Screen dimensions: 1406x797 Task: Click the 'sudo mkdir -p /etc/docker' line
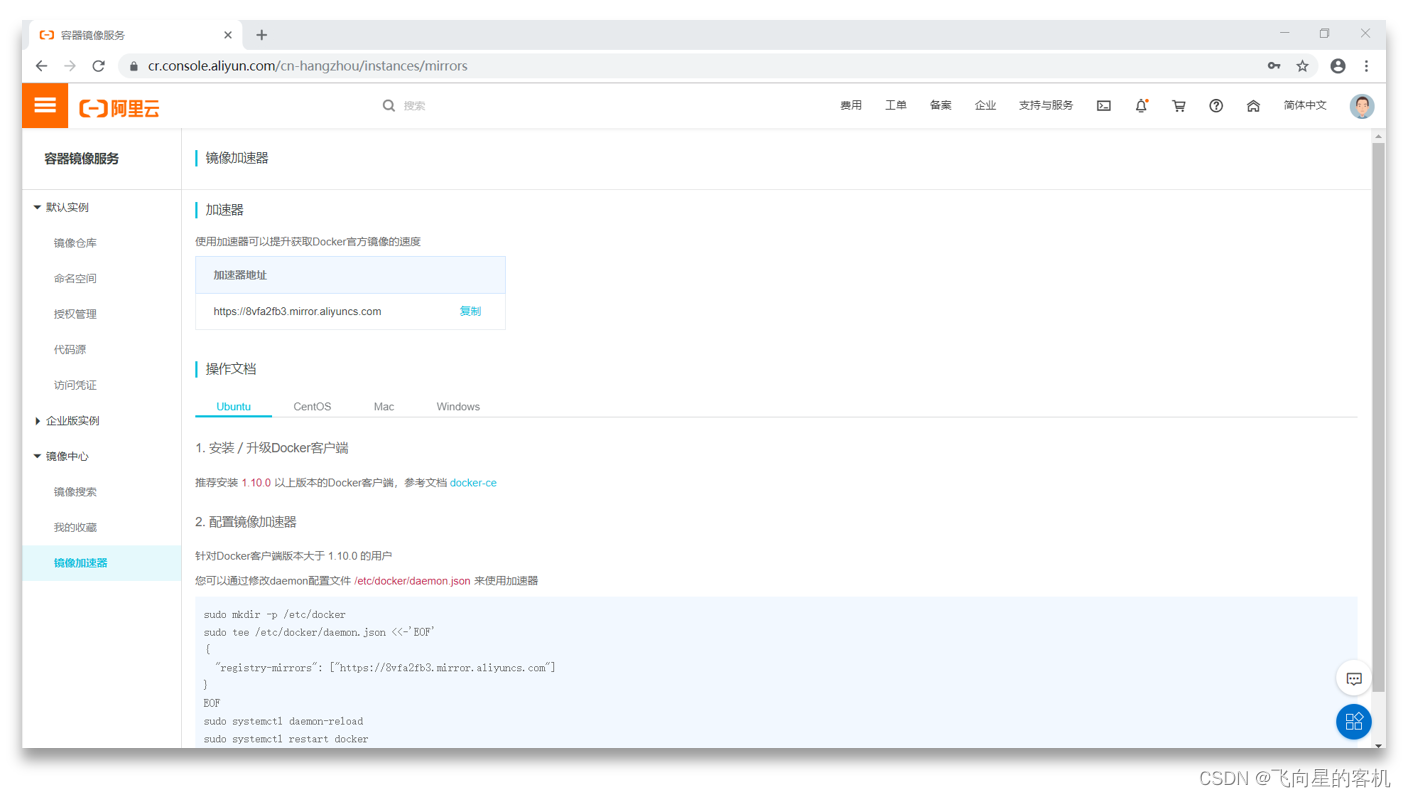[x=274, y=615]
